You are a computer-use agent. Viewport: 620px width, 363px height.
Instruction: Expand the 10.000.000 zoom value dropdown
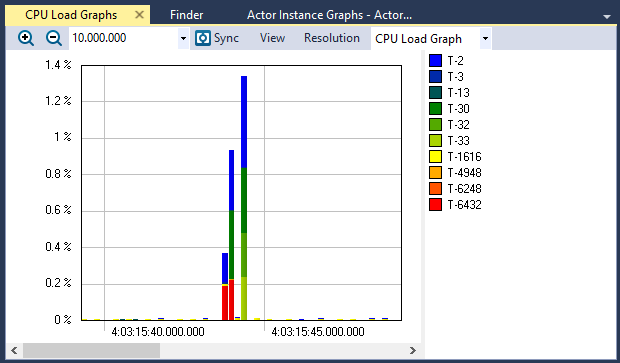pos(183,38)
